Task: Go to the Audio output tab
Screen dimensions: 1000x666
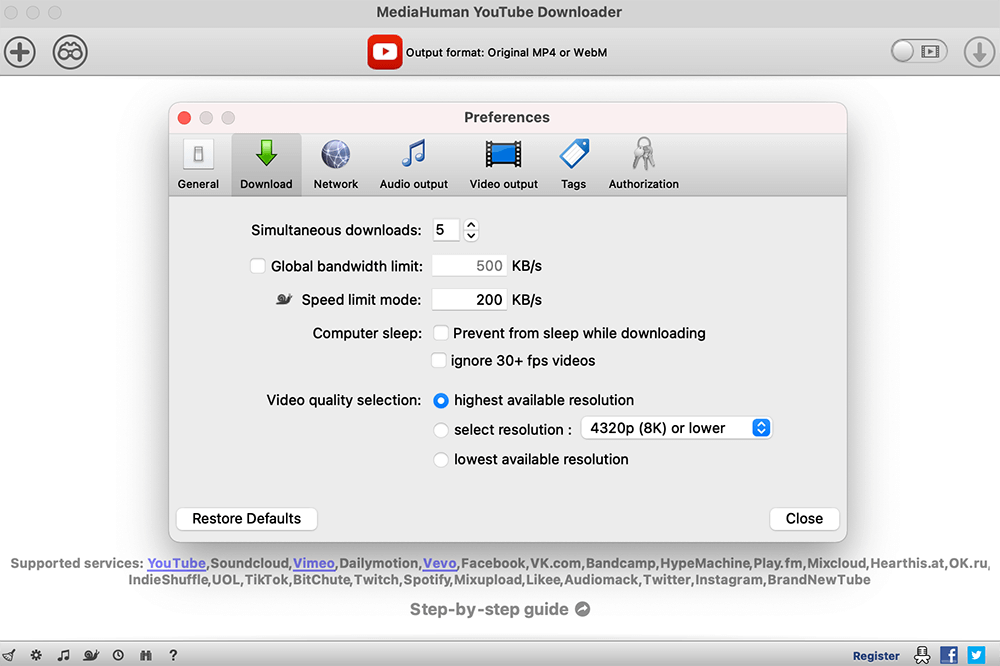Action: [x=414, y=165]
